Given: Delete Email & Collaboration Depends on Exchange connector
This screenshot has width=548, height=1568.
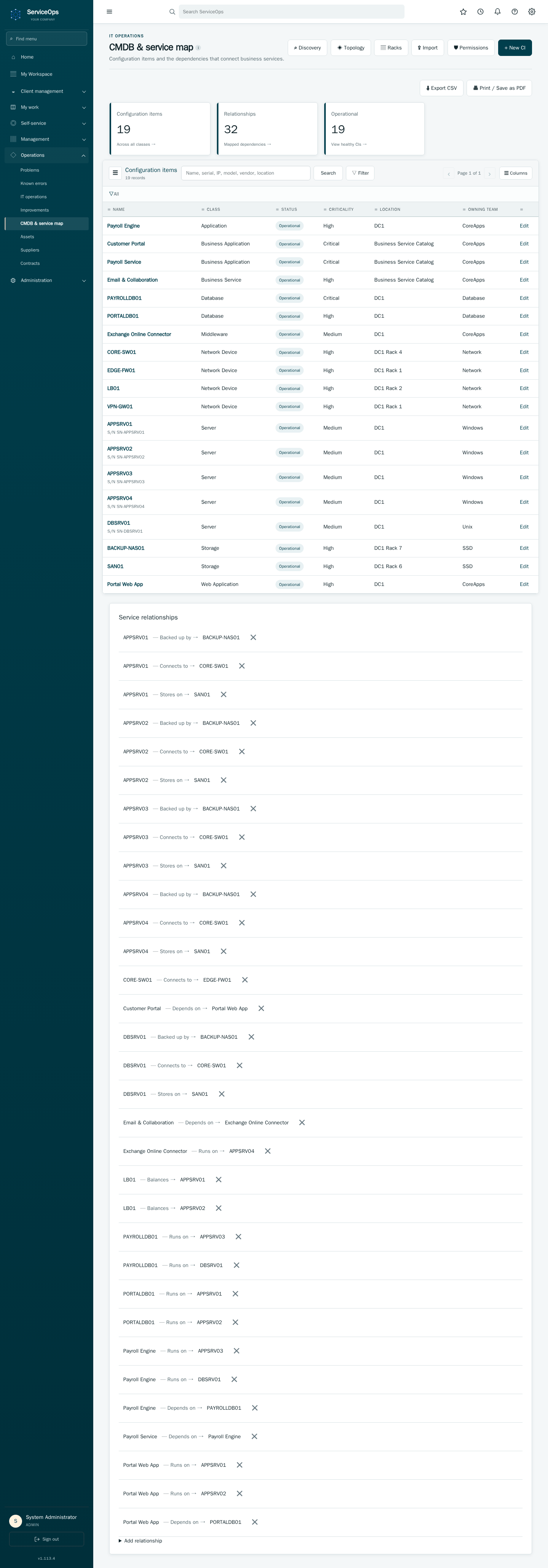Looking at the screenshot, I should (x=302, y=1122).
